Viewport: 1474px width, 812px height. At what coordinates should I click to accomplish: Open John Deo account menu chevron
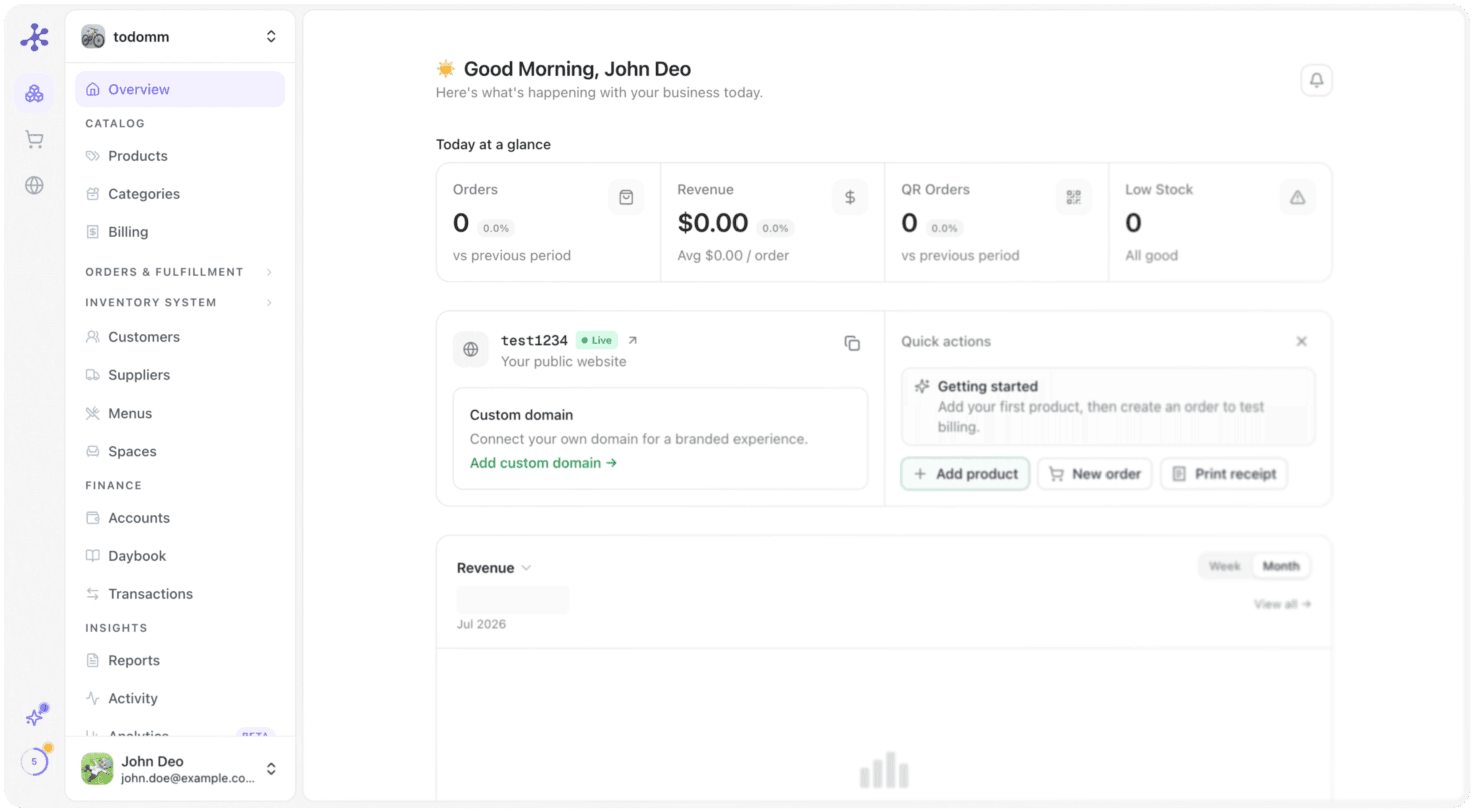pyautogui.click(x=271, y=769)
